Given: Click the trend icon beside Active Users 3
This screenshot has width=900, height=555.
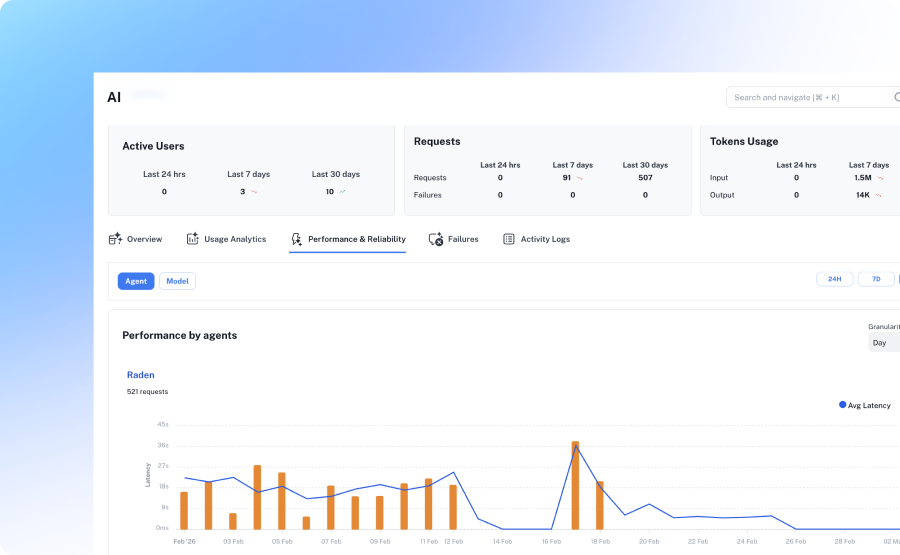Looking at the screenshot, I should [254, 192].
